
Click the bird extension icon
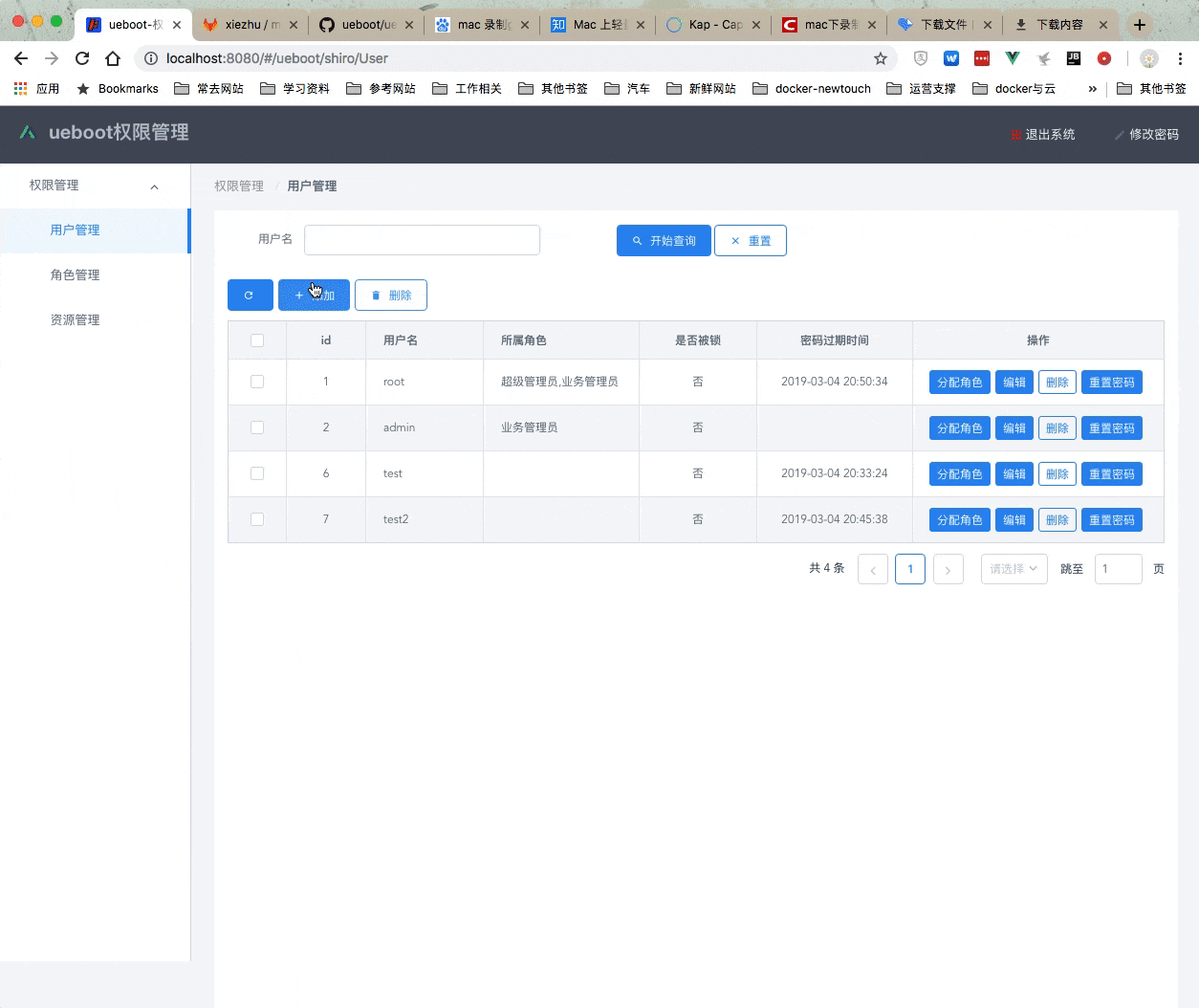(x=1043, y=58)
